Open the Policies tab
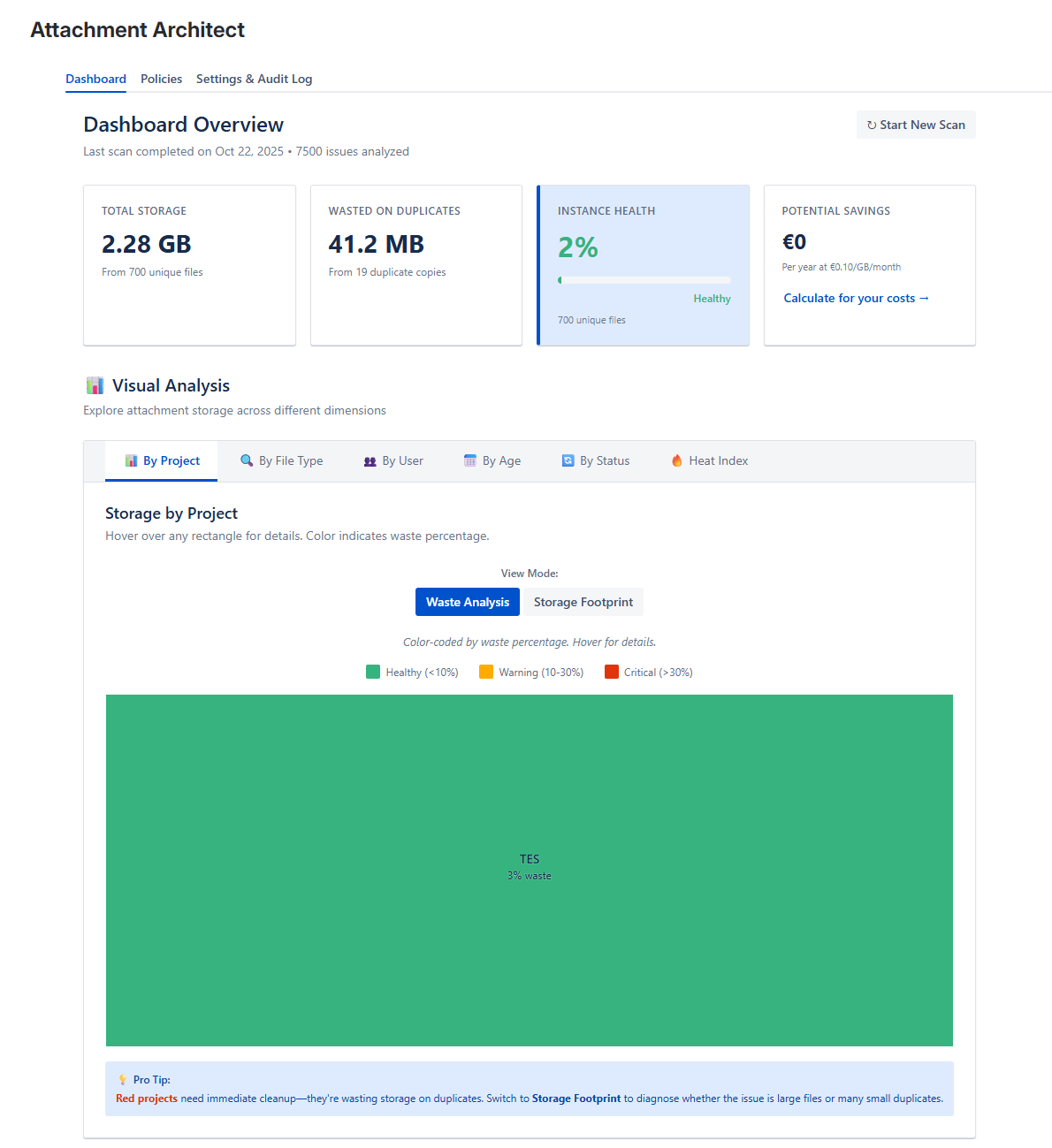 point(161,79)
